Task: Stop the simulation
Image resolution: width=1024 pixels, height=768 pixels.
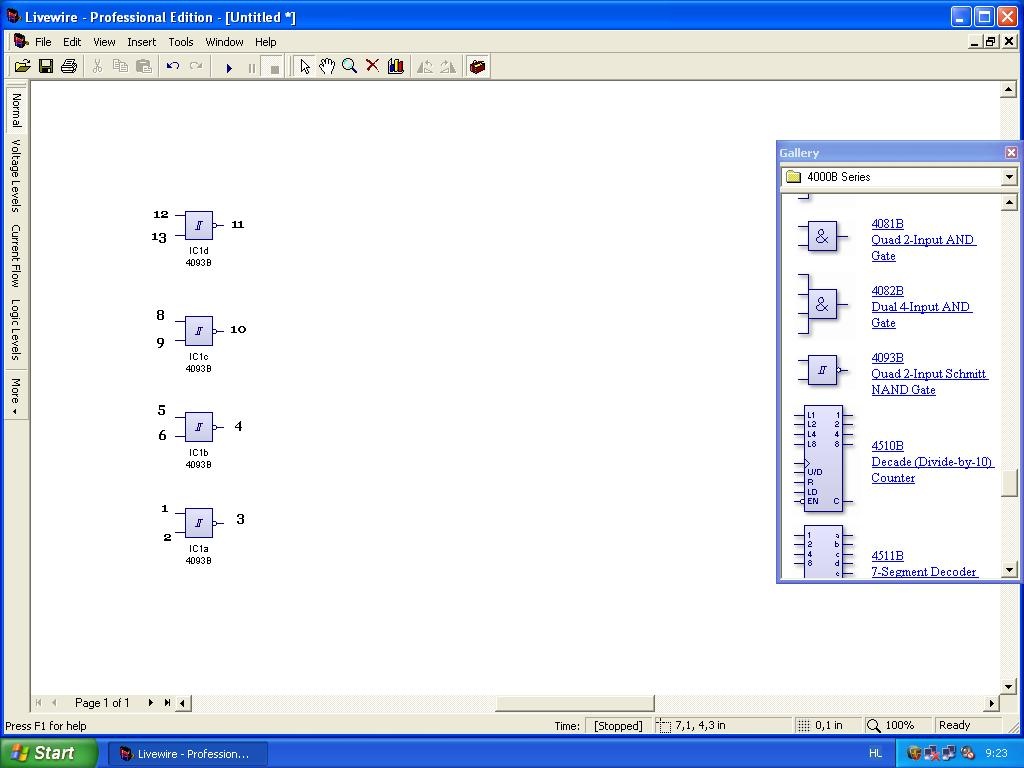Action: tap(274, 67)
